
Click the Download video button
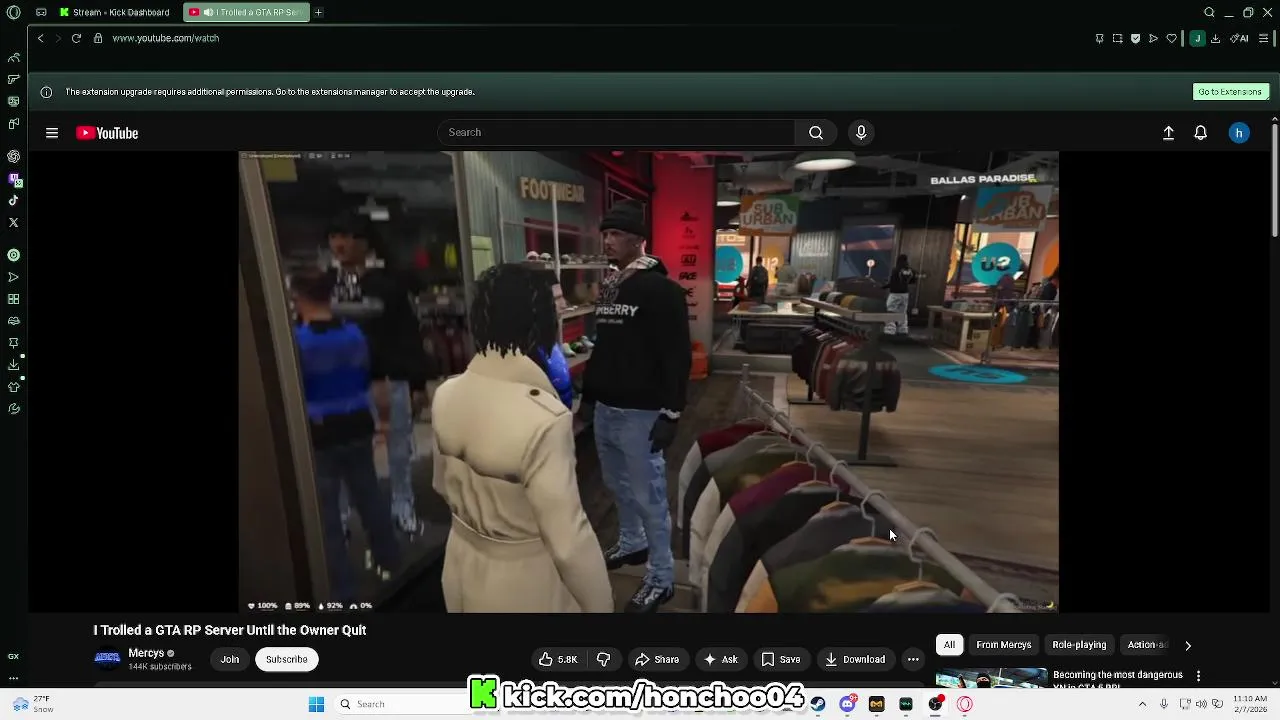click(855, 659)
